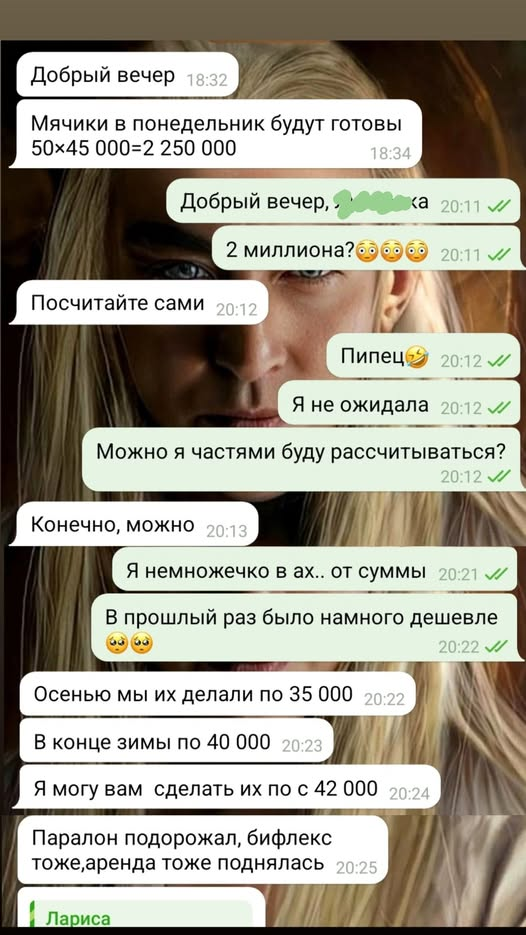
Task: Tap read checkmarks on the 20:22 outgoing message
Action: (496, 646)
